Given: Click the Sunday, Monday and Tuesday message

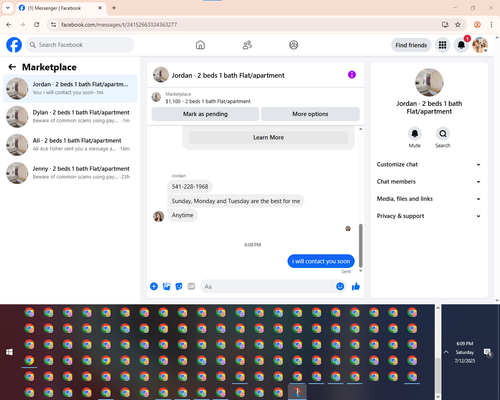Looking at the screenshot, I should click(236, 201).
